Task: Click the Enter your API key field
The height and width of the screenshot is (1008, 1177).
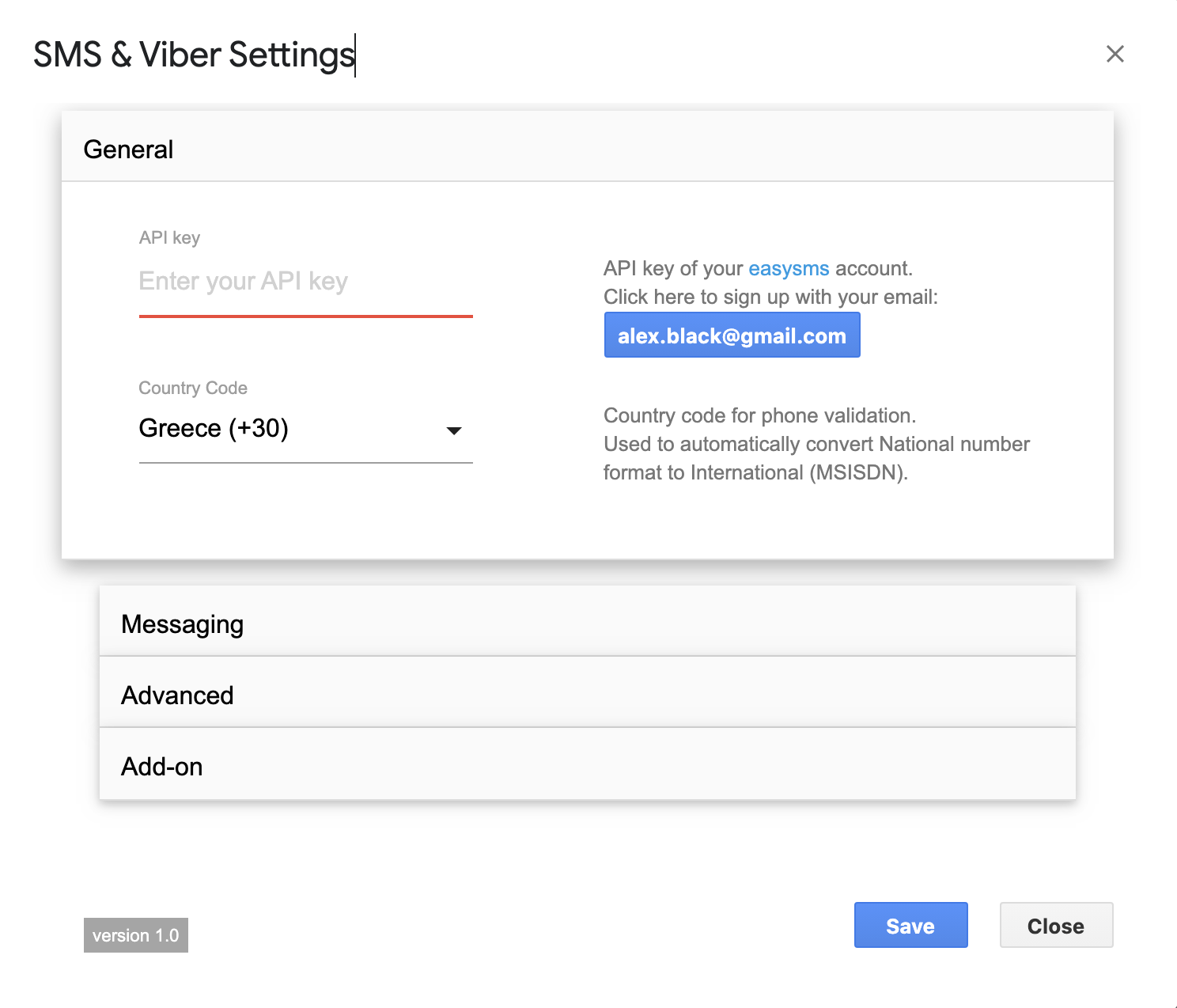Action: tap(305, 281)
